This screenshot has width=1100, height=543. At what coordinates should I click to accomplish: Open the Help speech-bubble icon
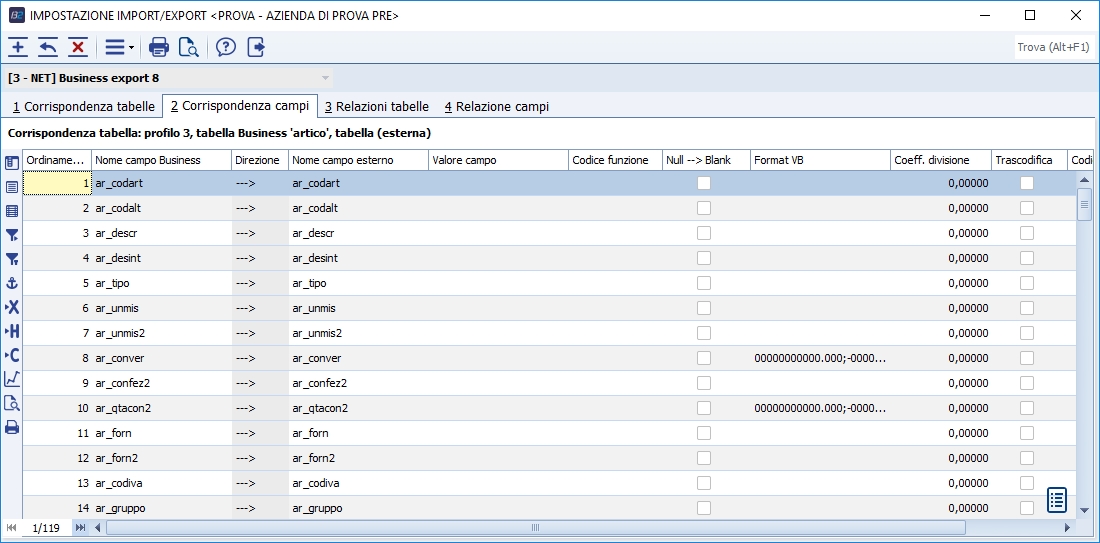pos(226,48)
